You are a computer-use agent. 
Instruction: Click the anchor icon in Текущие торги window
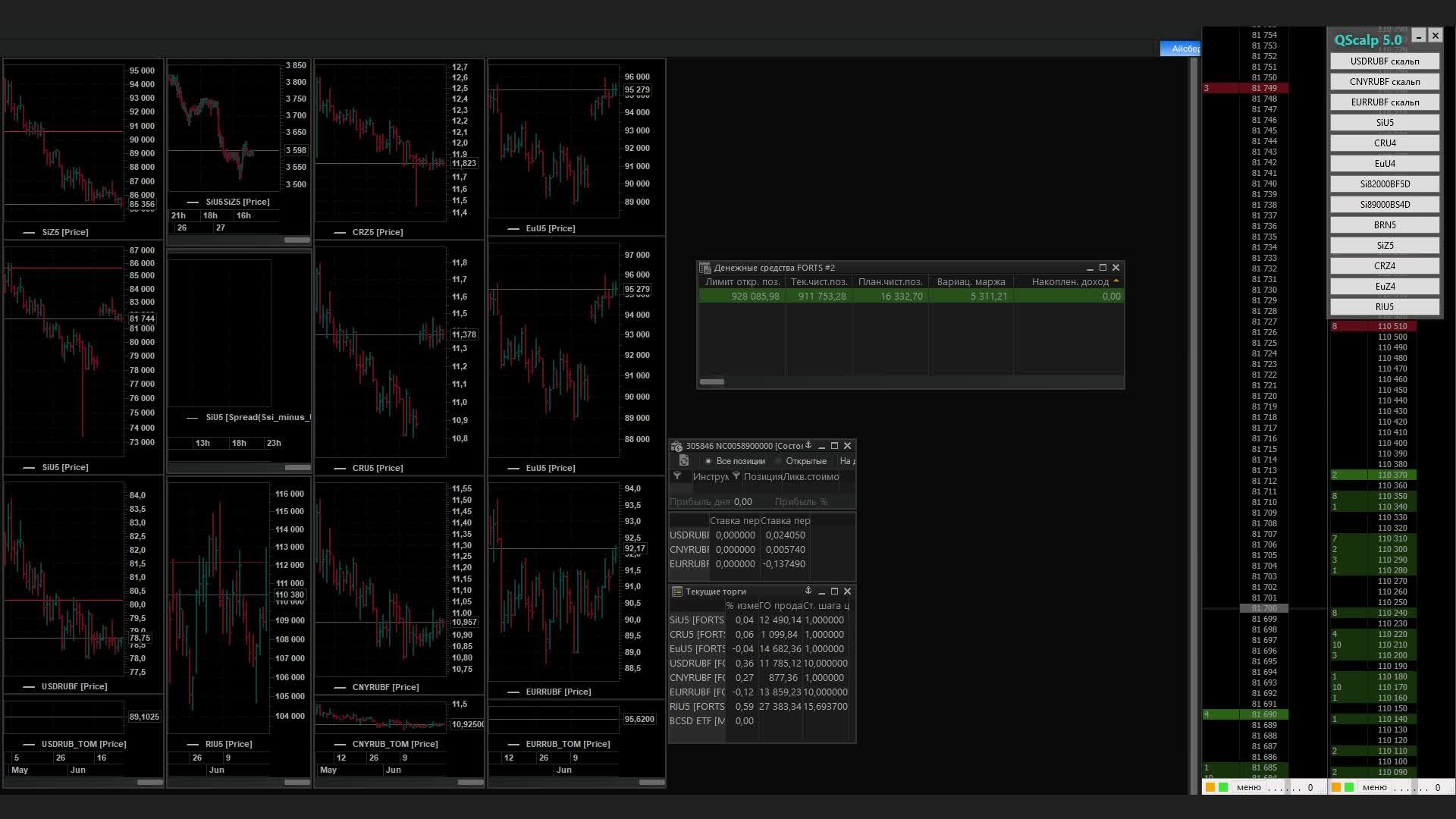click(x=808, y=591)
